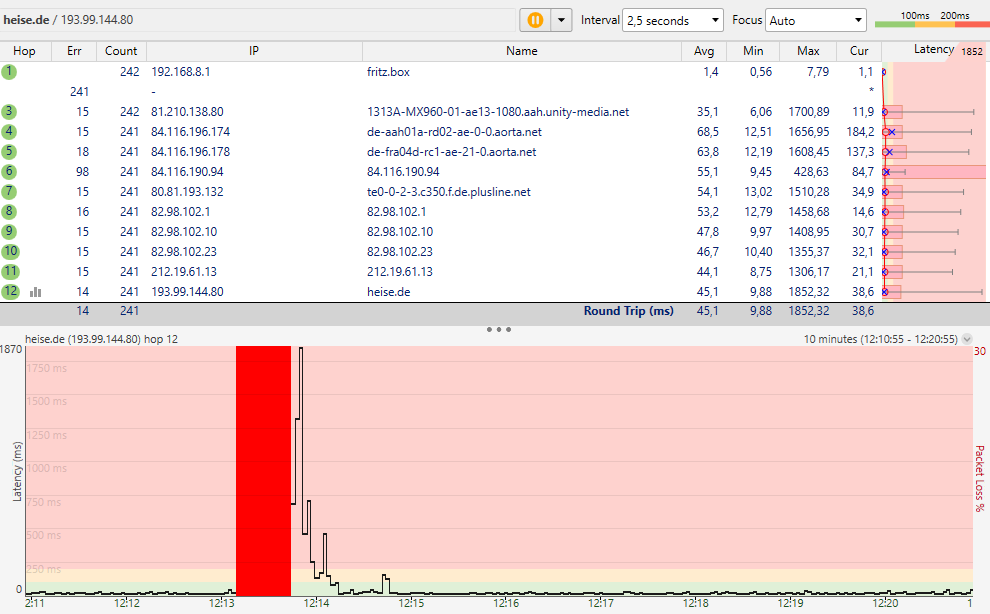Select the hop 6 green circle
Screen dimensions: 990x614
(x=9, y=172)
